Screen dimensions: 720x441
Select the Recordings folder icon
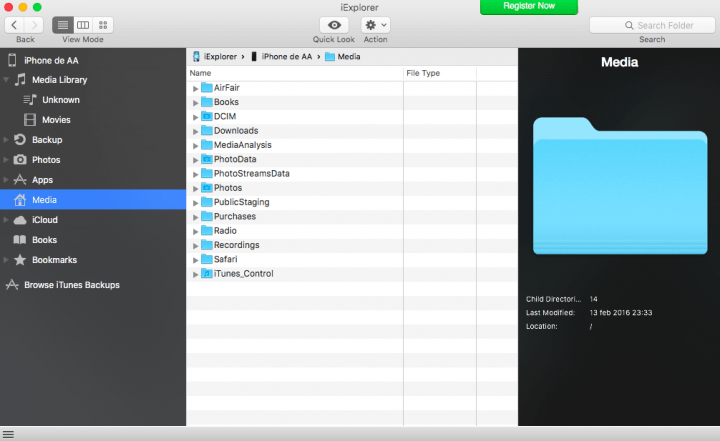coord(207,244)
